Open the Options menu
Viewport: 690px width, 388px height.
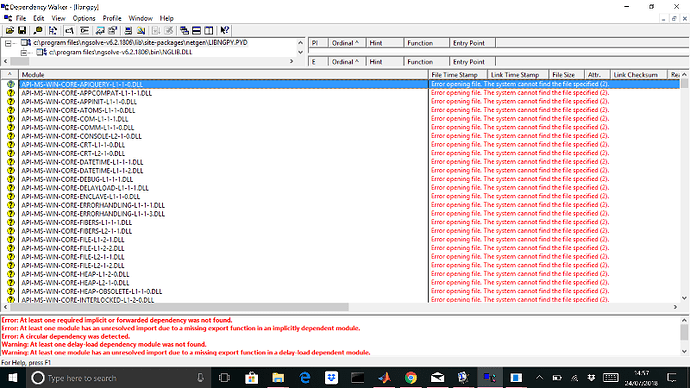[x=84, y=18]
